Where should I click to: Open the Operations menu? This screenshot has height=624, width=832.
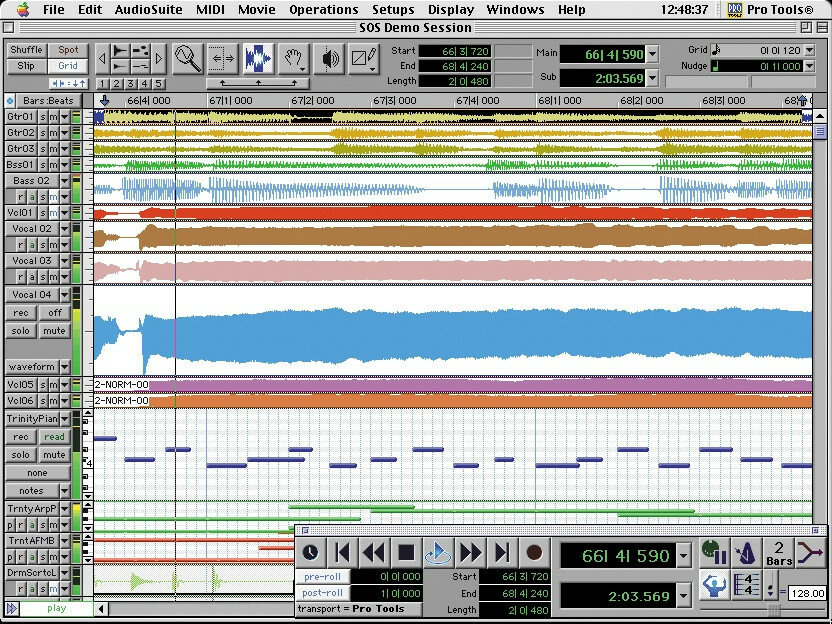tap(324, 9)
